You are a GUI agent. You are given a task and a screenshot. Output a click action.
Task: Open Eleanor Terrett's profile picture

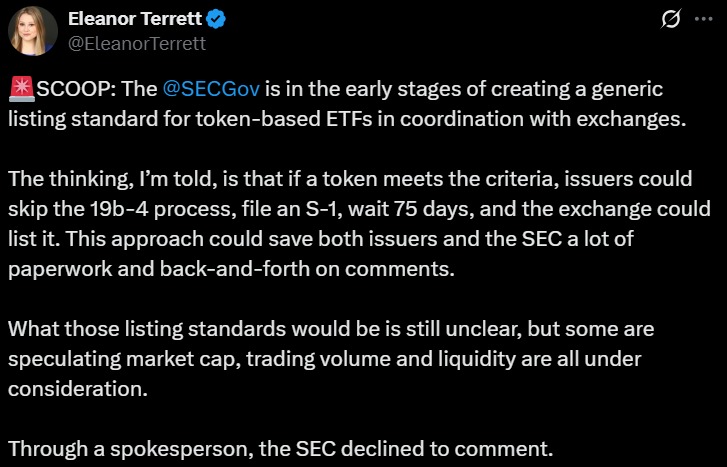[x=33, y=31]
